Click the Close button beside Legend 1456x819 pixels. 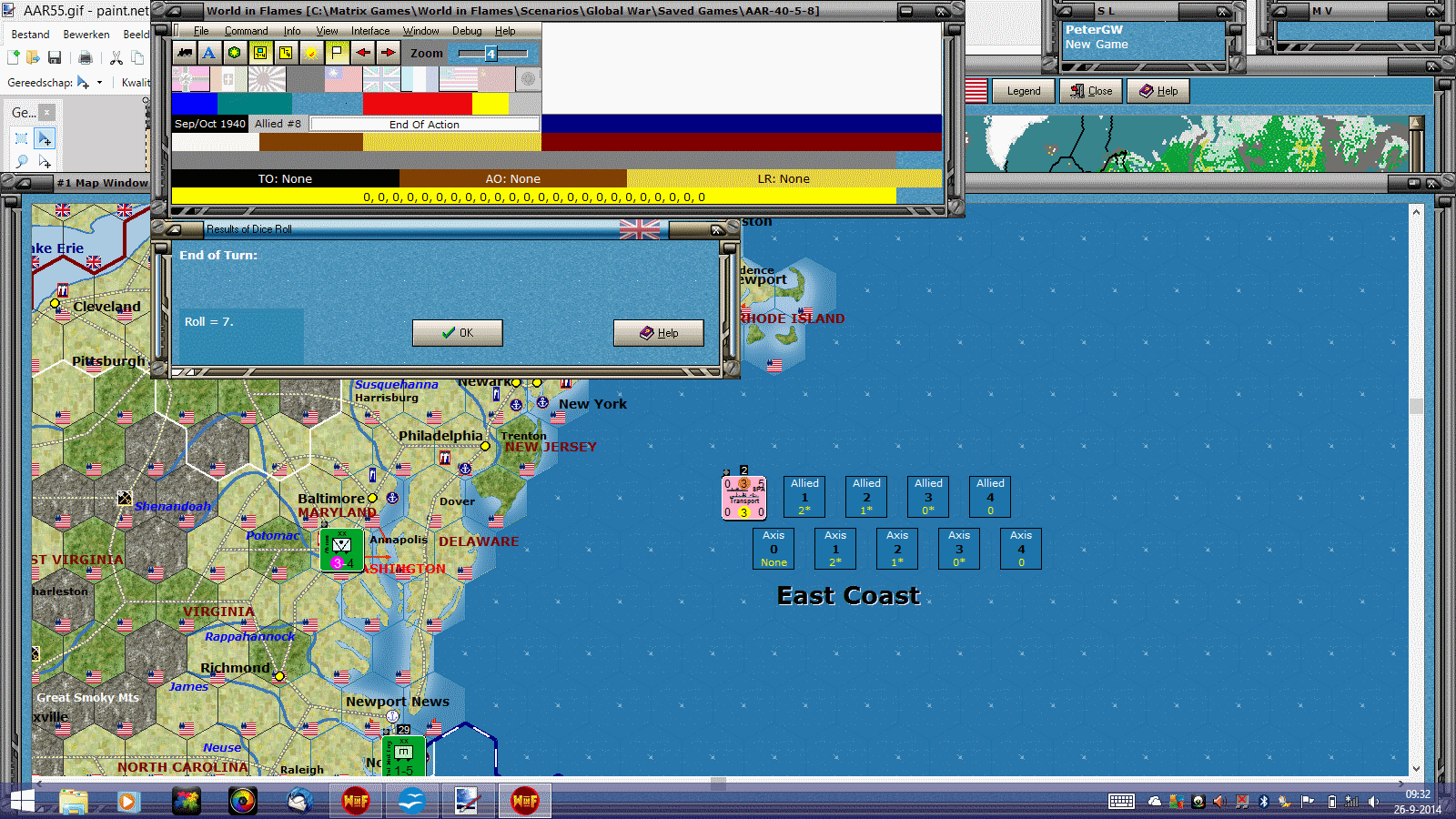(1091, 91)
